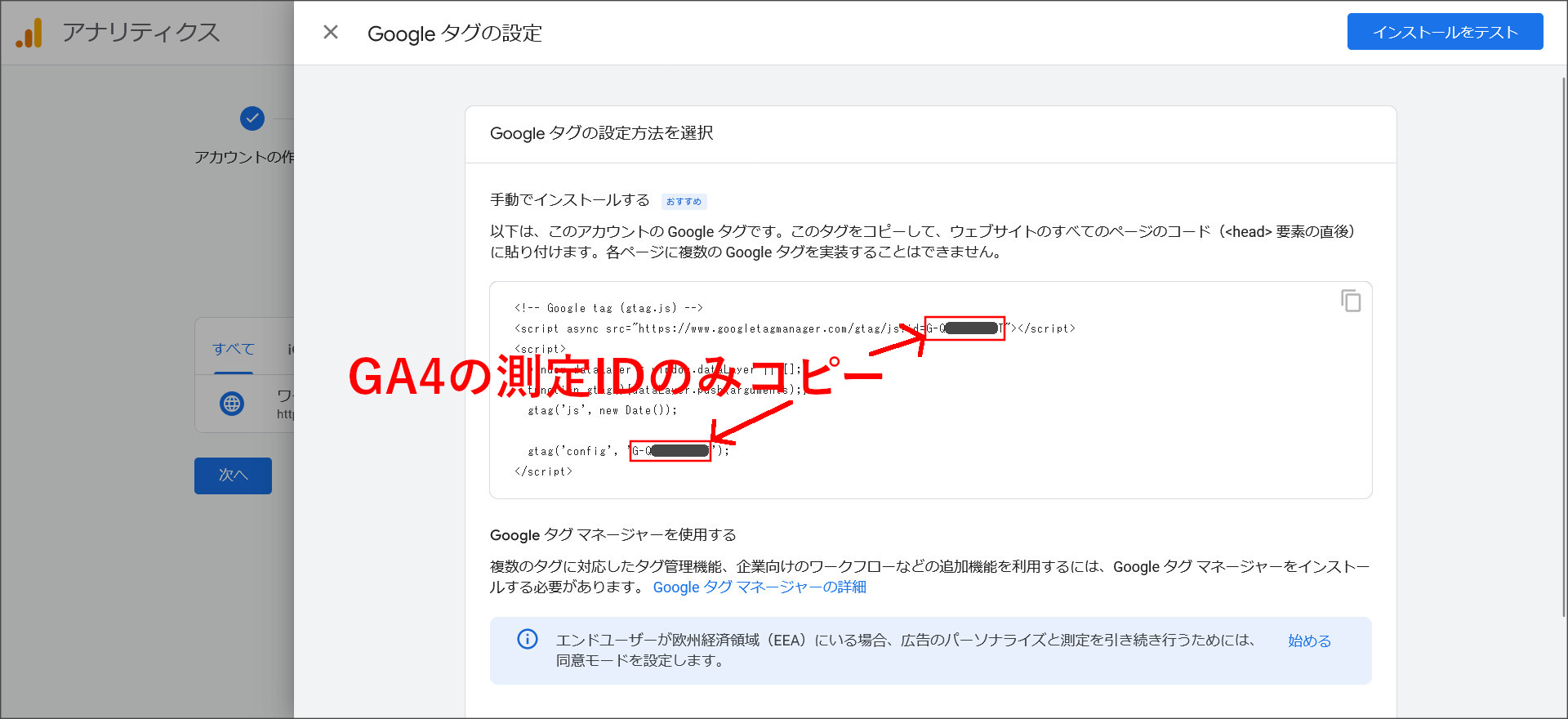
Task: Click the Google タグの設定 panel title
Action: click(455, 33)
